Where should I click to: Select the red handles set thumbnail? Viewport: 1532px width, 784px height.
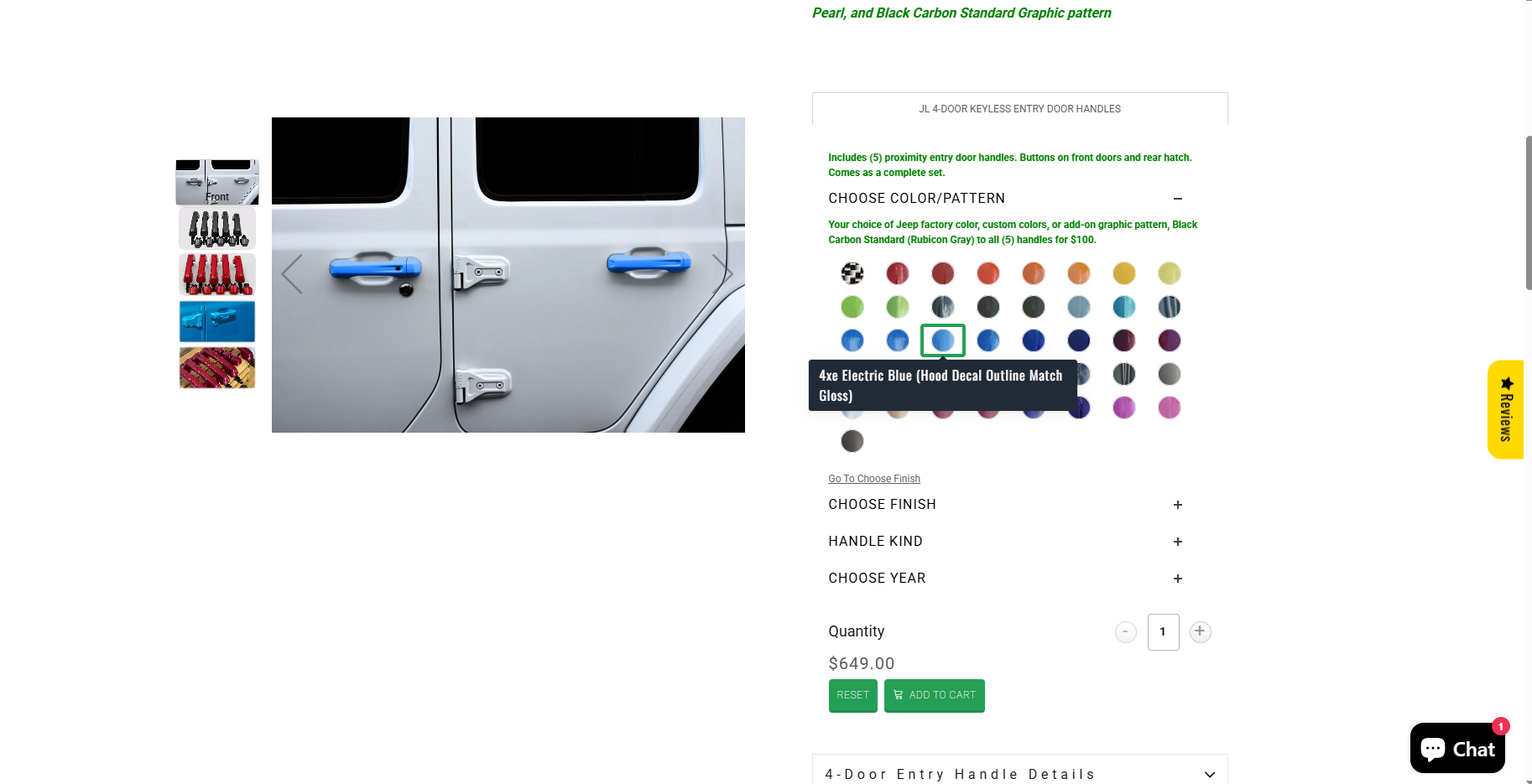[217, 274]
